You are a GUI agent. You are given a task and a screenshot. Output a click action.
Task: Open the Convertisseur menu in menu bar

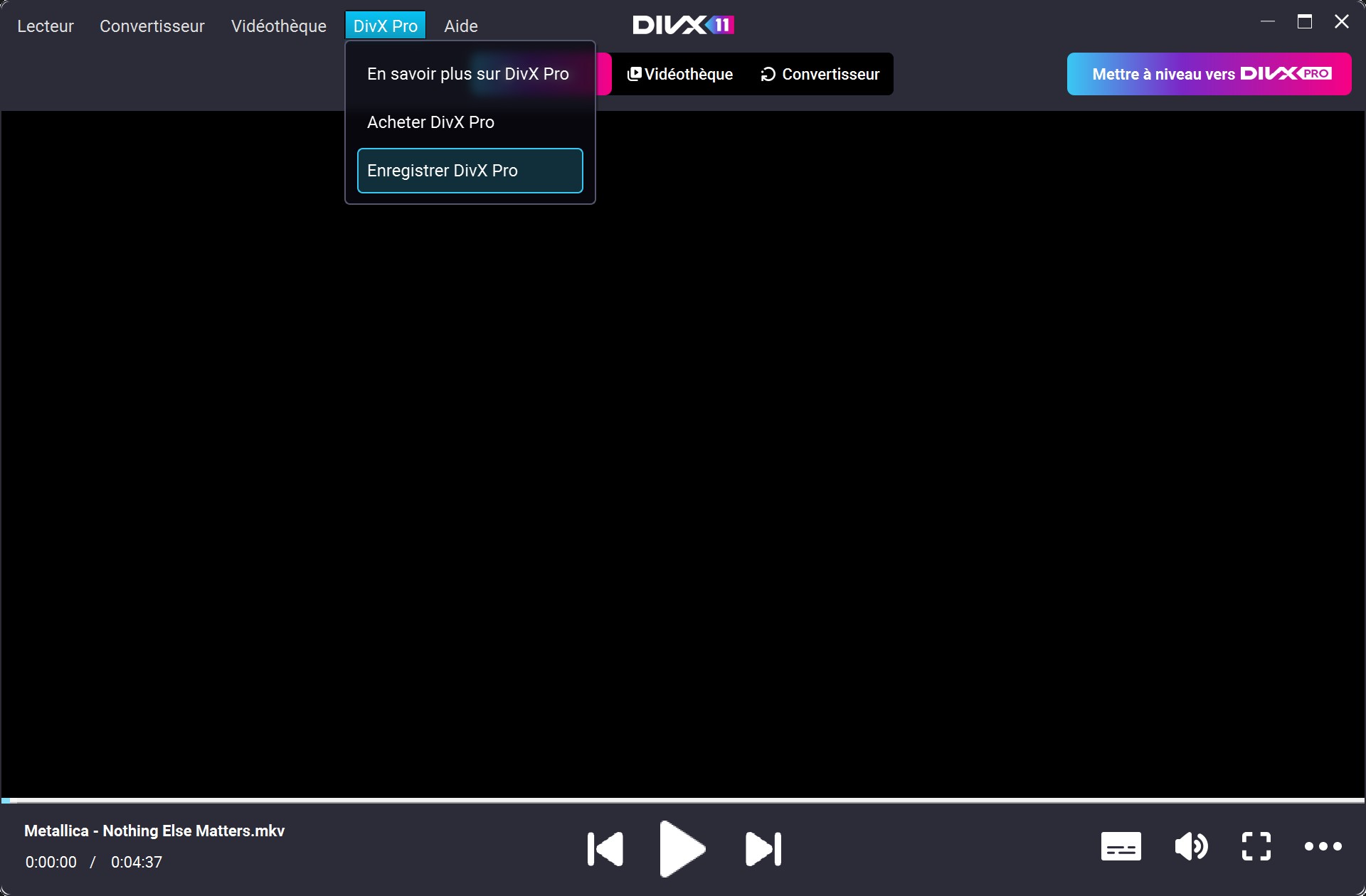[152, 26]
